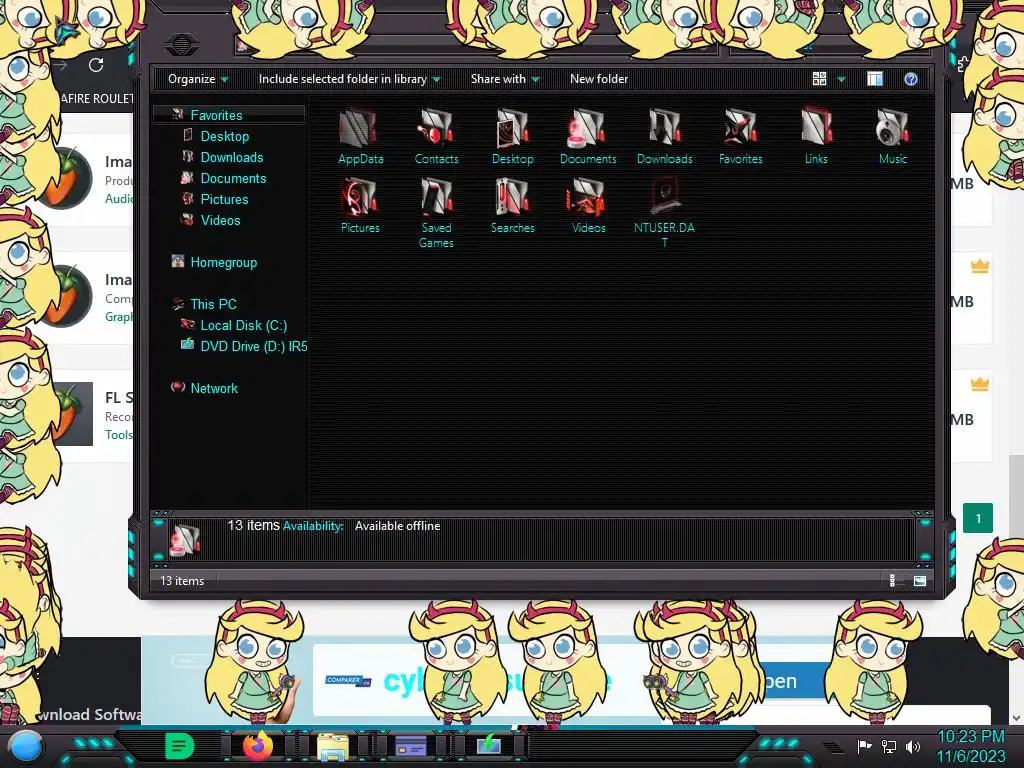Click the download arrow app taskbar icon
1024x768 pixels.
pyautogui.click(x=488, y=746)
